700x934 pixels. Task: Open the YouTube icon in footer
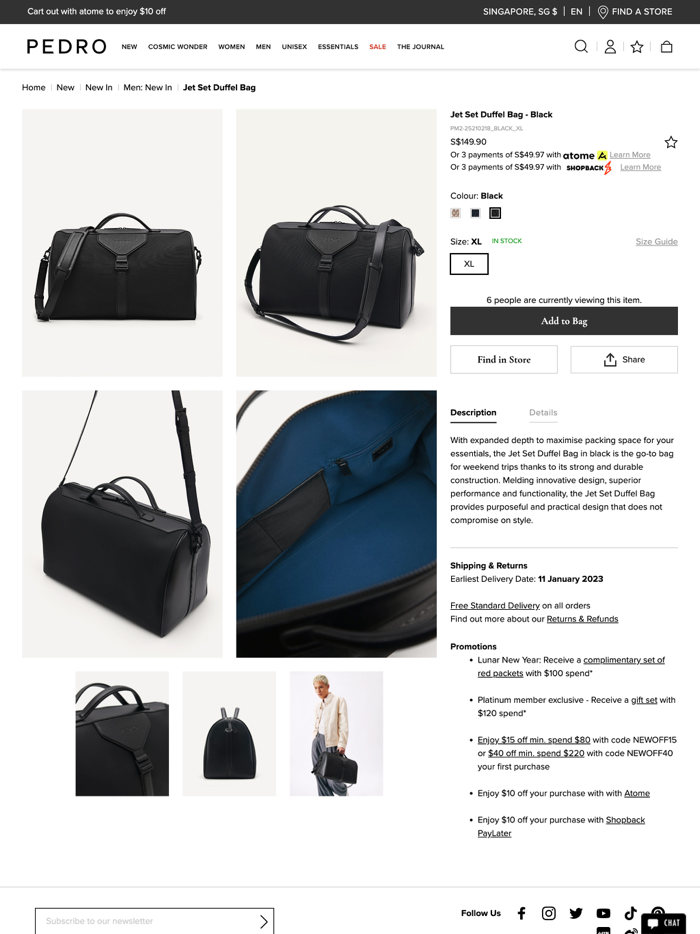pos(603,913)
